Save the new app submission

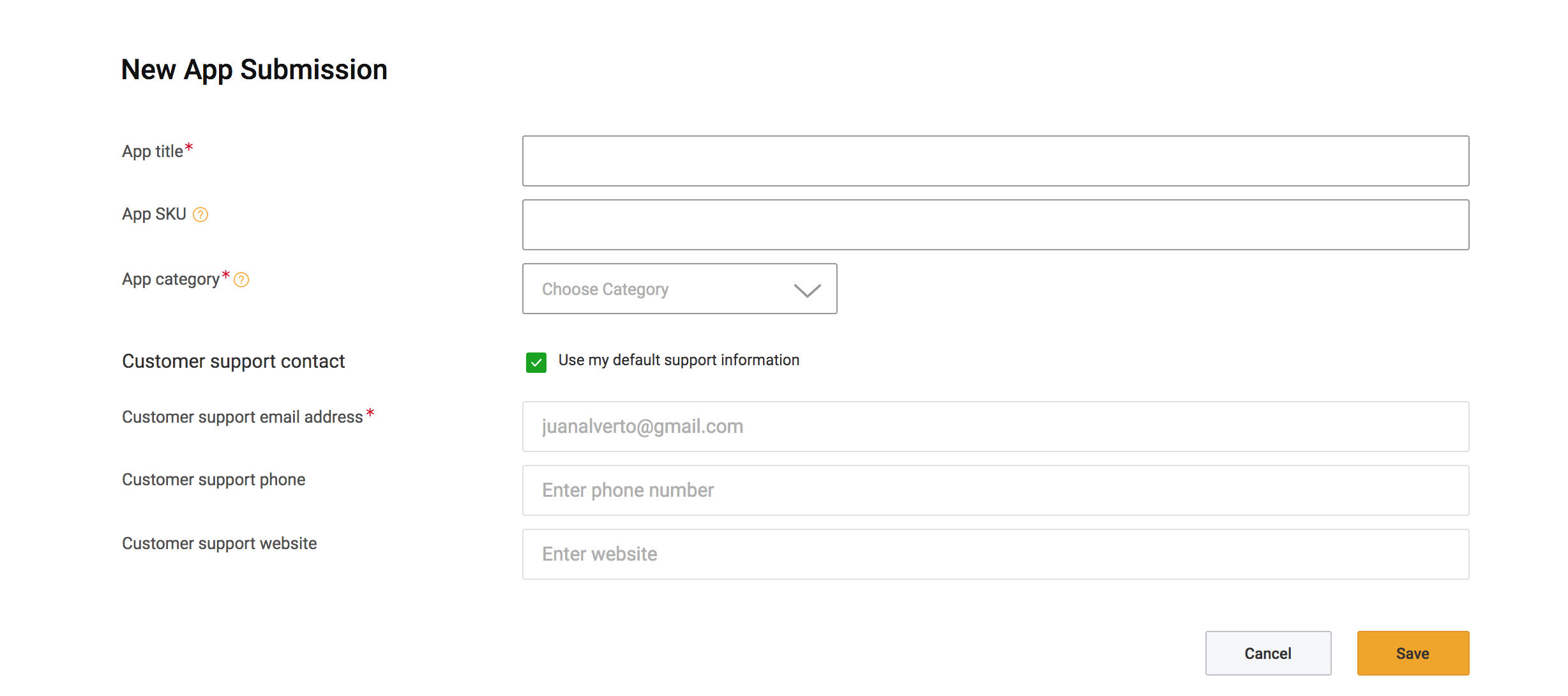click(1413, 653)
